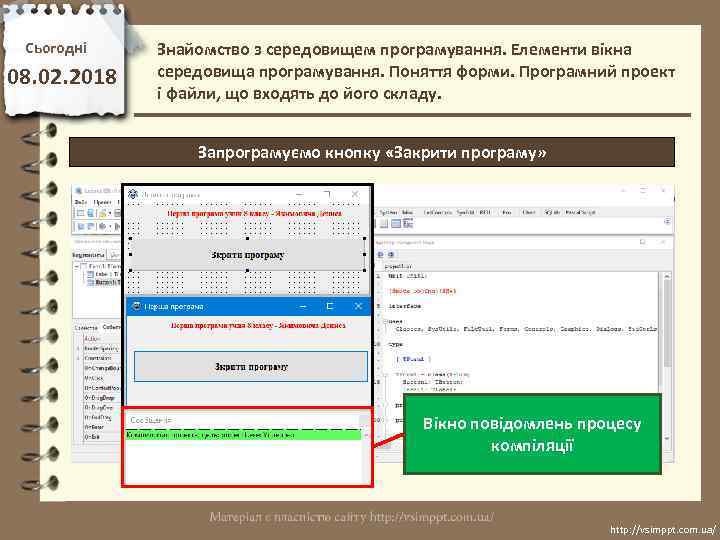Switch to the RTTI palette tab
The height and width of the screenshot is (540, 720).
pos(485,212)
